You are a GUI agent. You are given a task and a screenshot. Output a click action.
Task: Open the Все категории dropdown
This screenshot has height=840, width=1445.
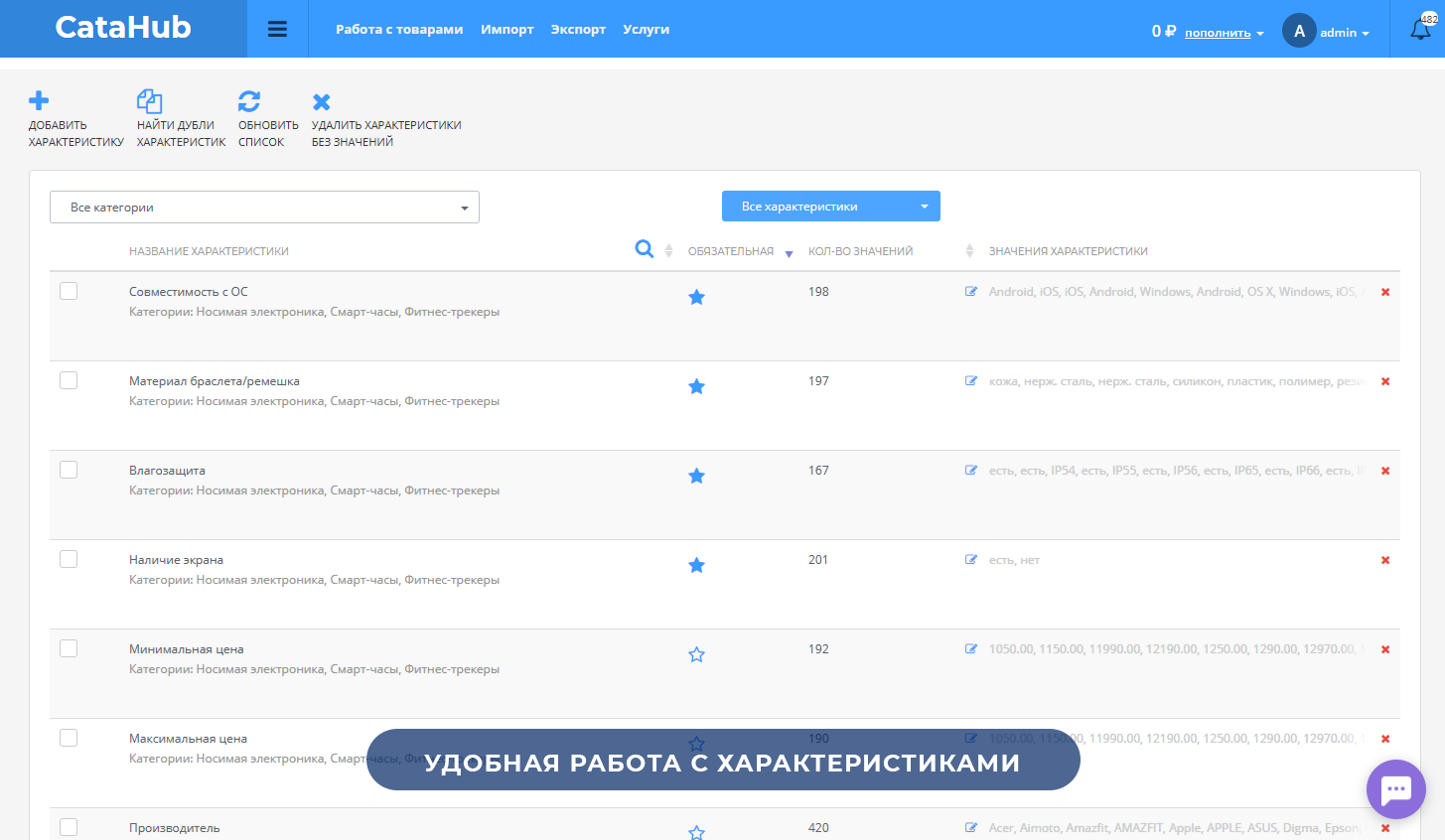[x=264, y=207]
